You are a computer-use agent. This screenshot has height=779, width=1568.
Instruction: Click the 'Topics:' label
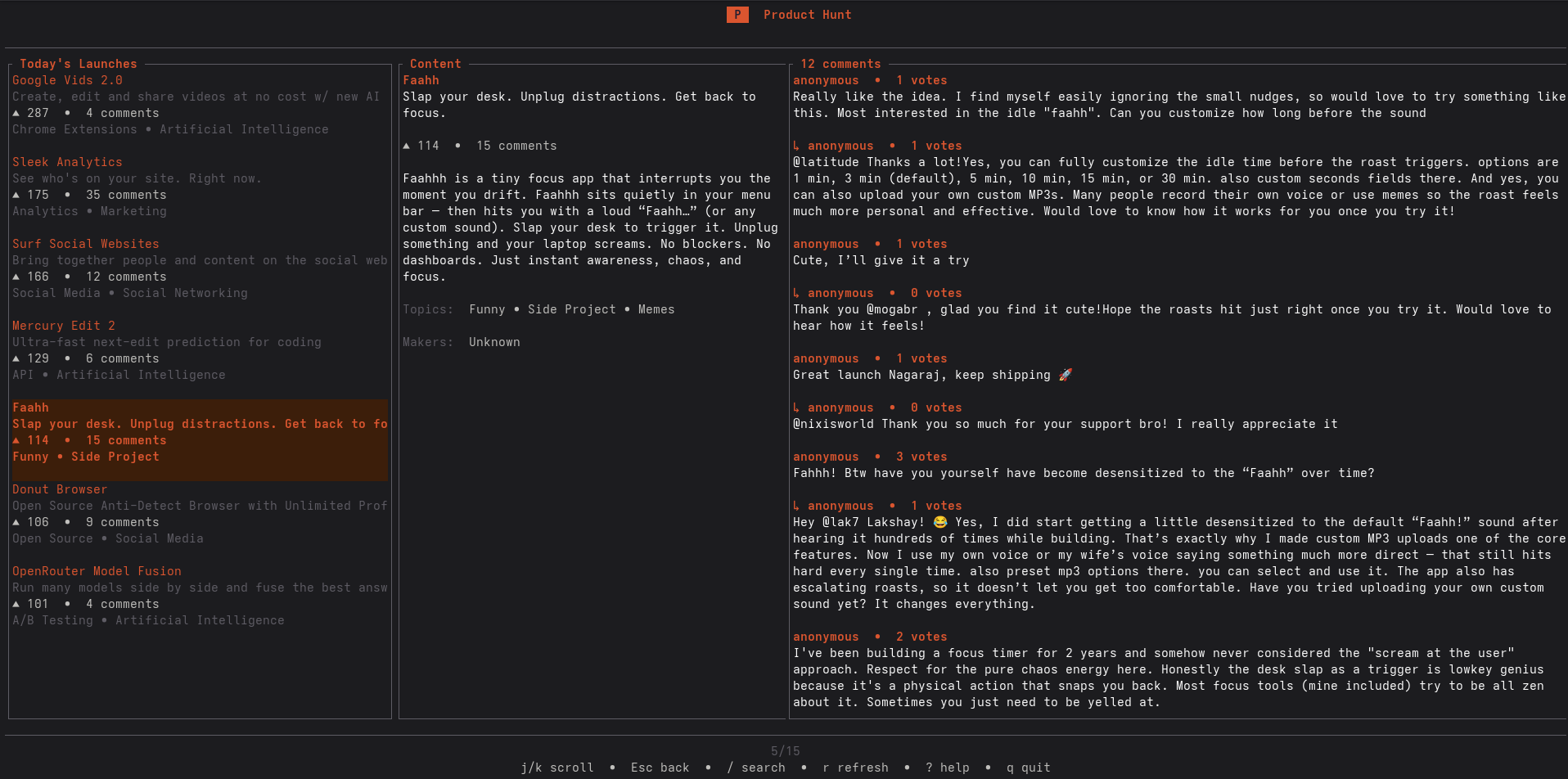pyautogui.click(x=428, y=309)
